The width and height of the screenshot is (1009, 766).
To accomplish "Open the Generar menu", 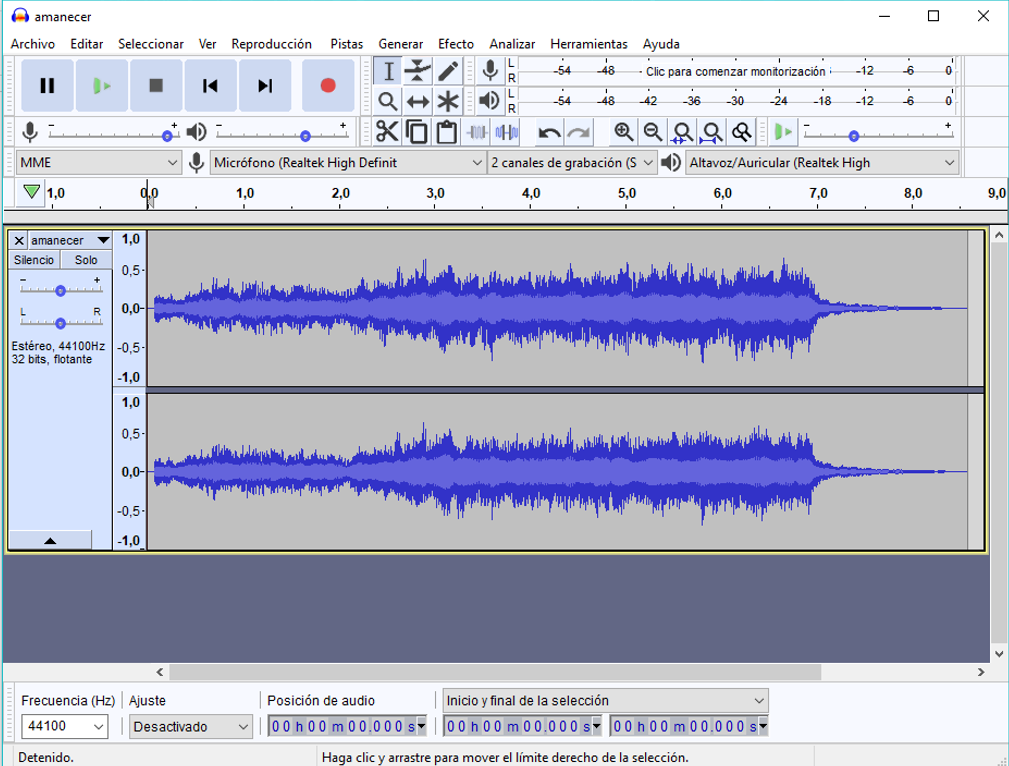I will (x=400, y=44).
